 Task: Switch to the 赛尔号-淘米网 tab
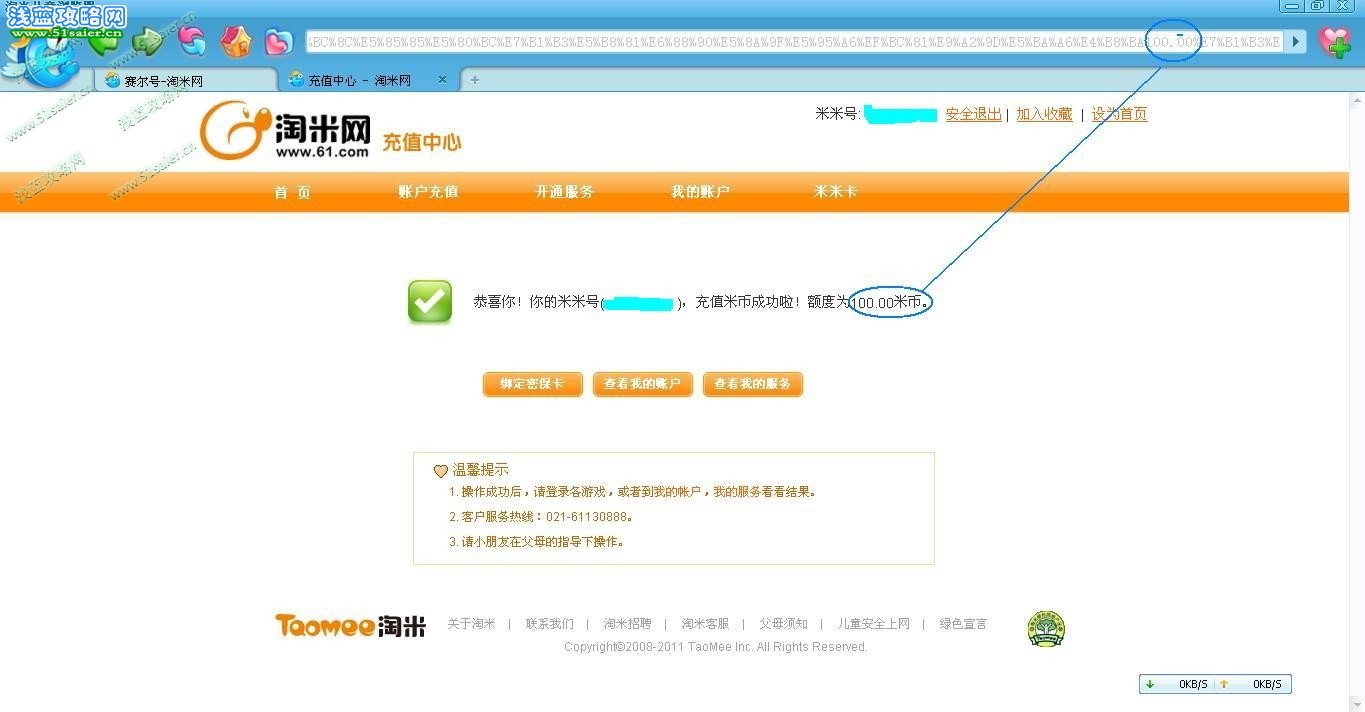coord(187,81)
